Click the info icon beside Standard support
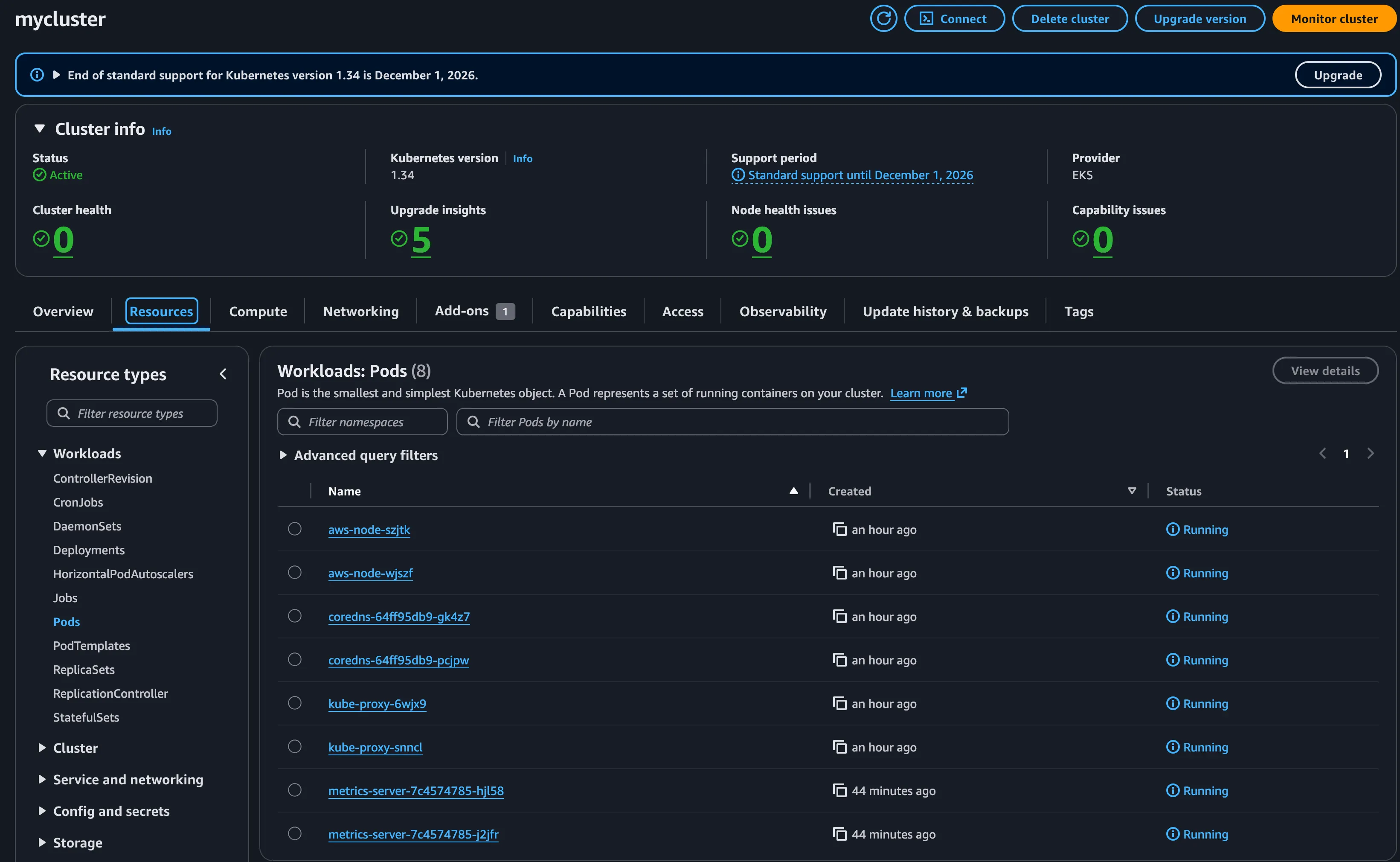This screenshot has width=1400, height=862. (738, 175)
